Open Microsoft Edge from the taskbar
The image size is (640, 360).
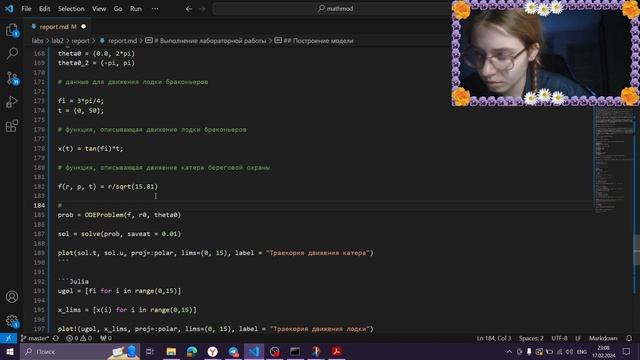tap(192, 351)
